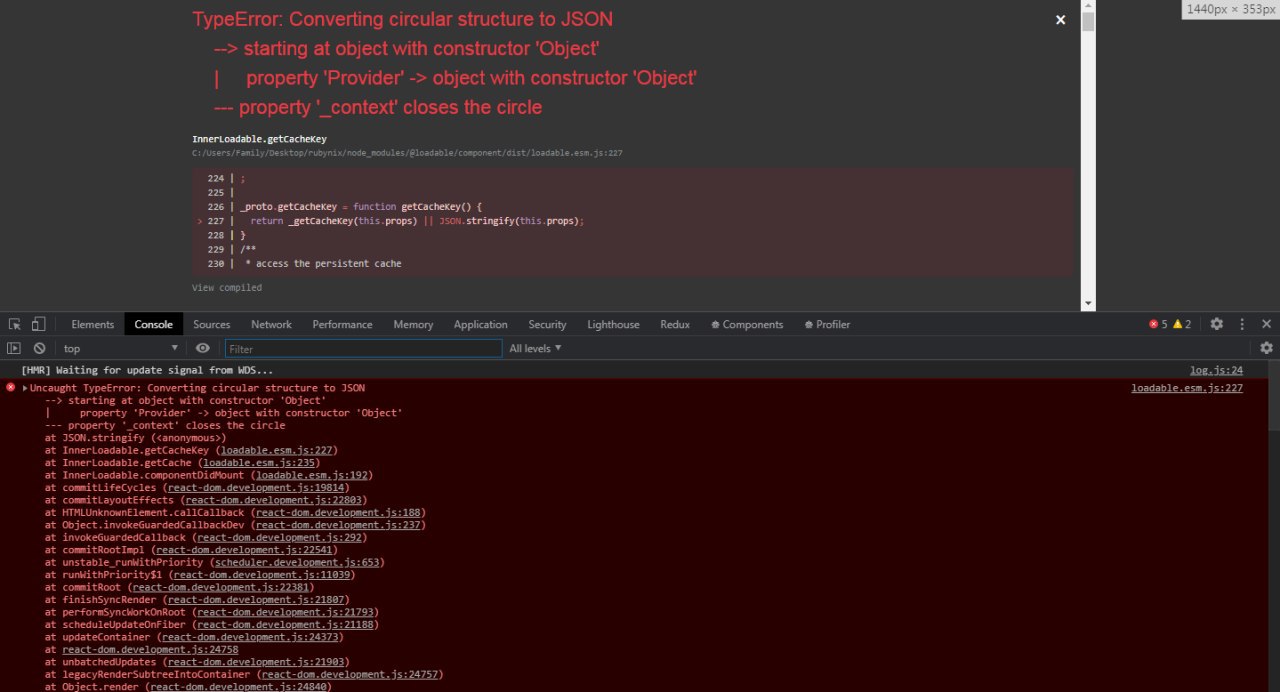Viewport: 1280px width, 692px height.
Task: Open the Redux tab
Action: (675, 324)
